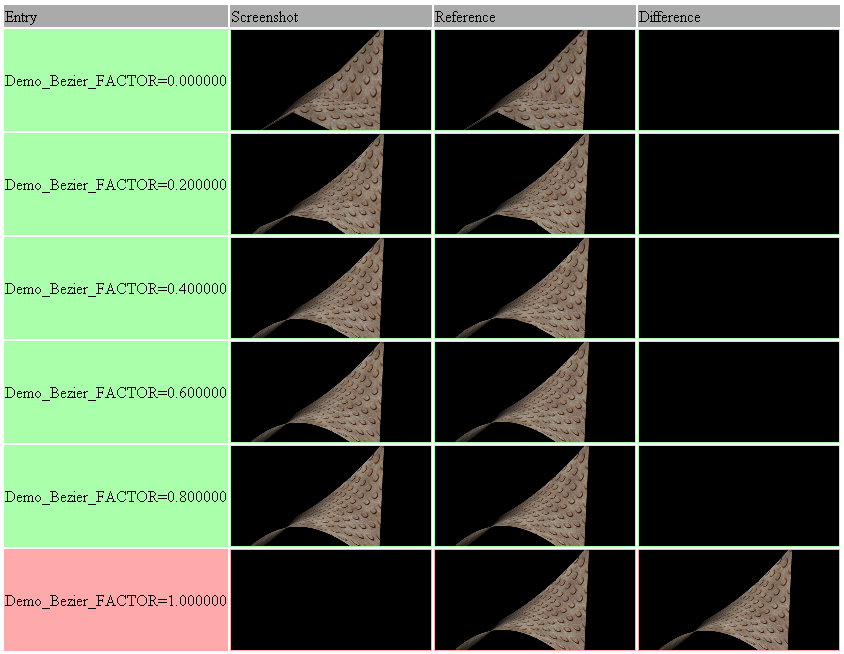Screen dimensions: 844x654
Task: Open screenshot image for FACTOR=0.400000
Action: [x=331, y=288]
